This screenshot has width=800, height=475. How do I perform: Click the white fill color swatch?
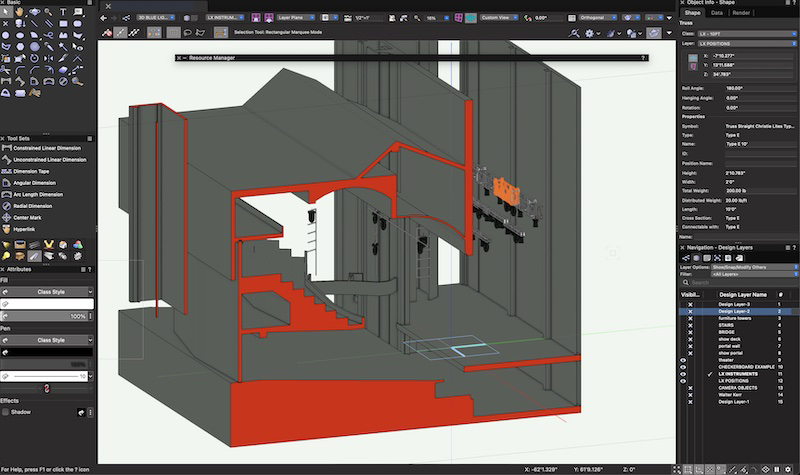47,304
